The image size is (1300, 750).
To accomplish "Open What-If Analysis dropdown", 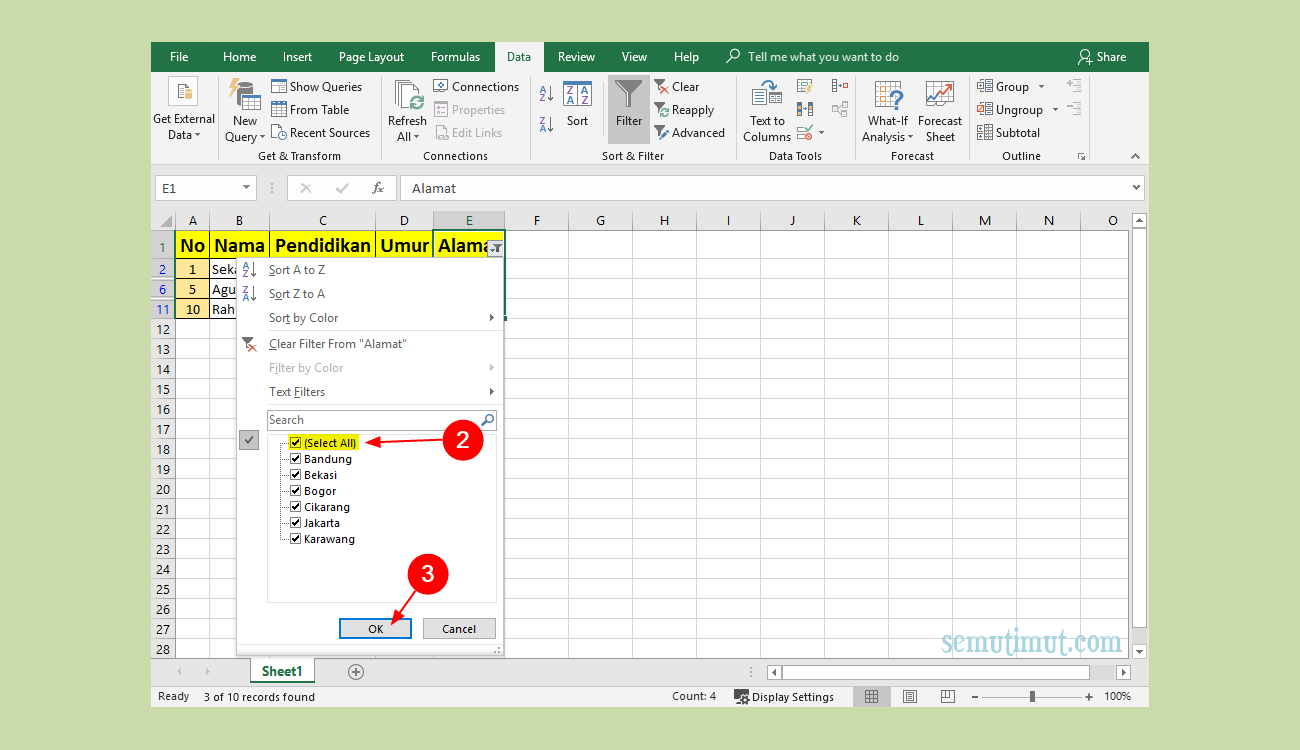I will [x=887, y=110].
